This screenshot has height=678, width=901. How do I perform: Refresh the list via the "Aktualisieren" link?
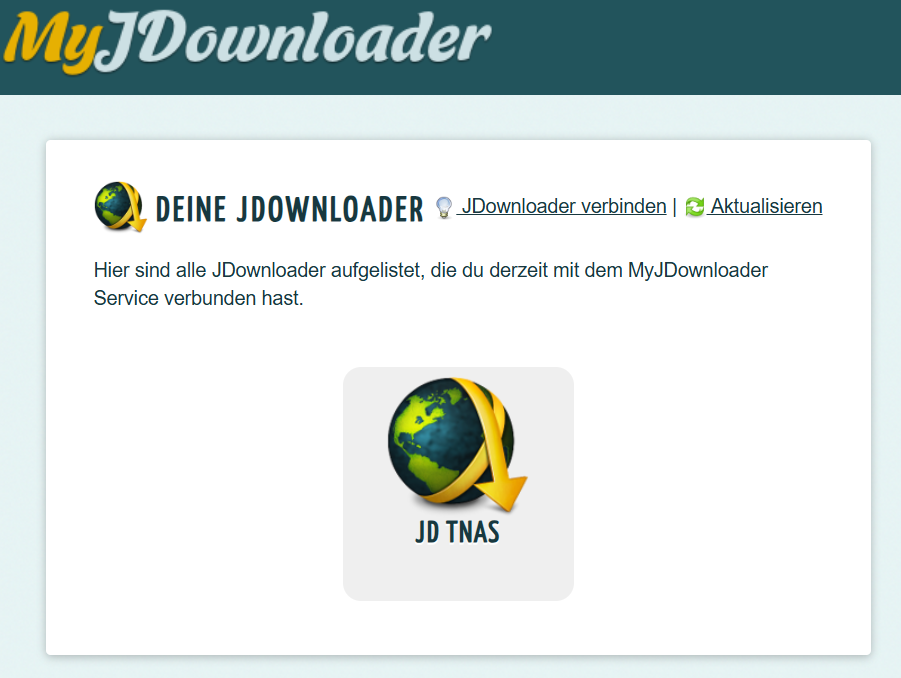[x=766, y=207]
